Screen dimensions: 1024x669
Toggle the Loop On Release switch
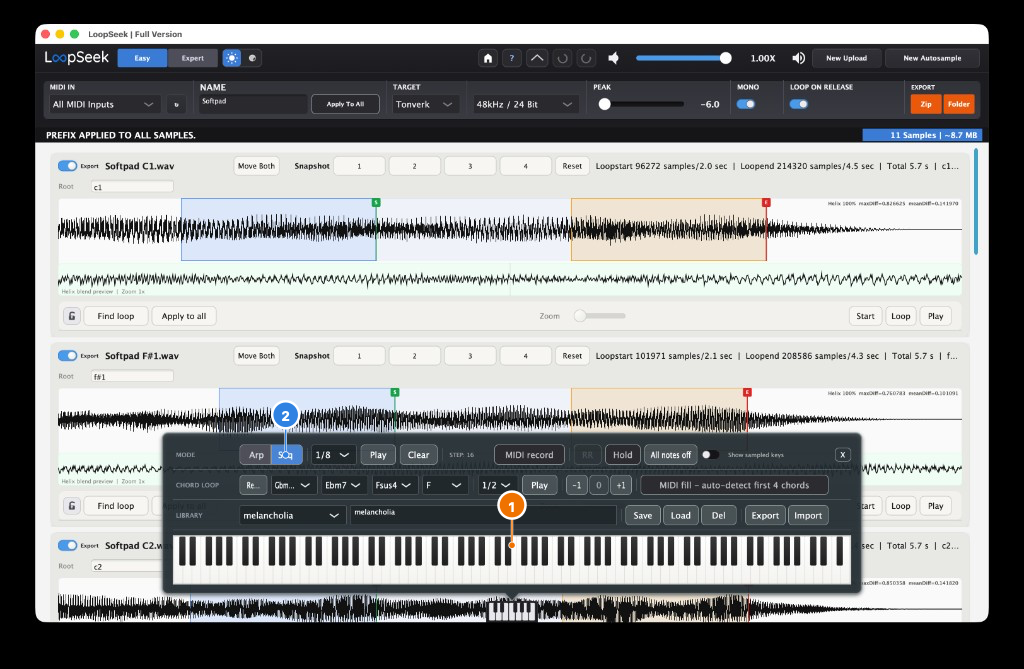799,104
